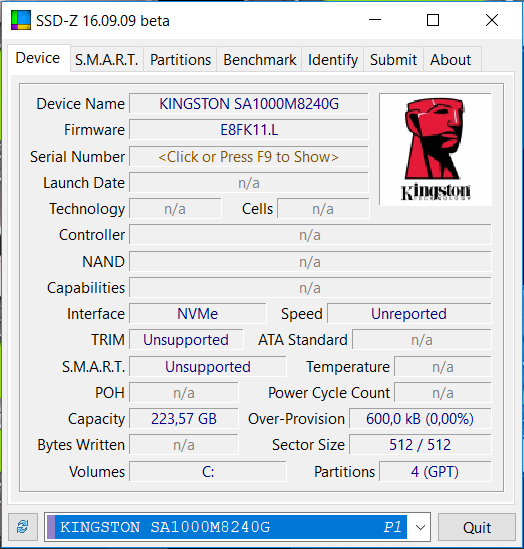Click the Firmware field E8FK11.L
Image resolution: width=524 pixels, height=549 pixels.
point(249,130)
